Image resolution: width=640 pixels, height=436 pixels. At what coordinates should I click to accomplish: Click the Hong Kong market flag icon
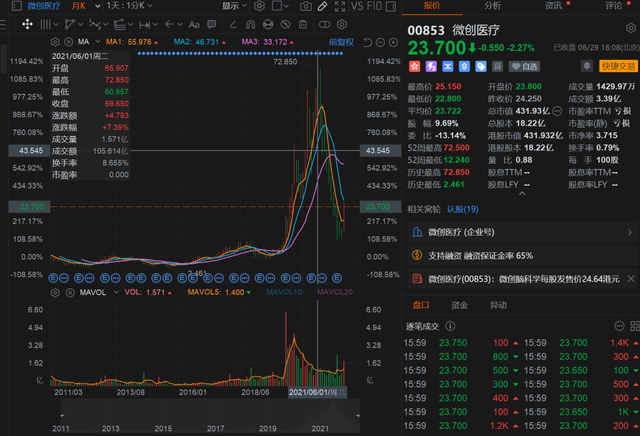[x=415, y=66]
